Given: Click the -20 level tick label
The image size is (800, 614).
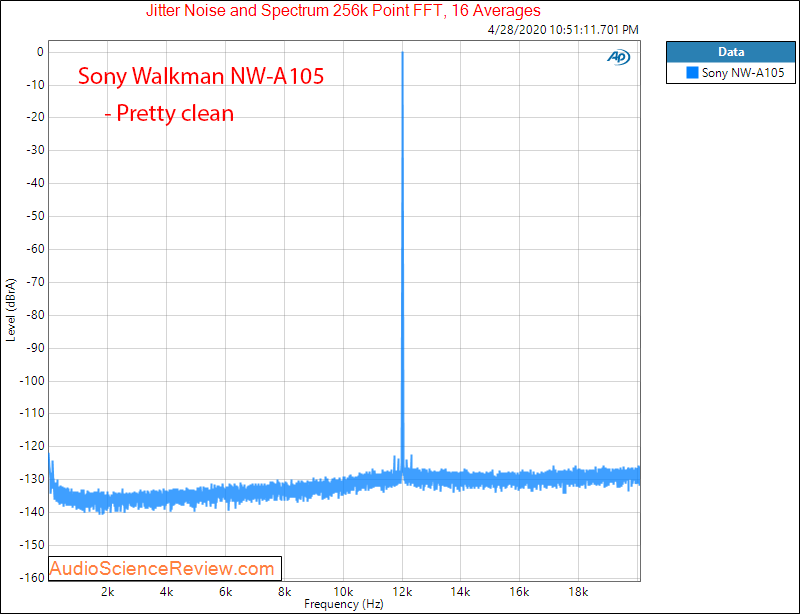Looking at the screenshot, I should point(35,117).
